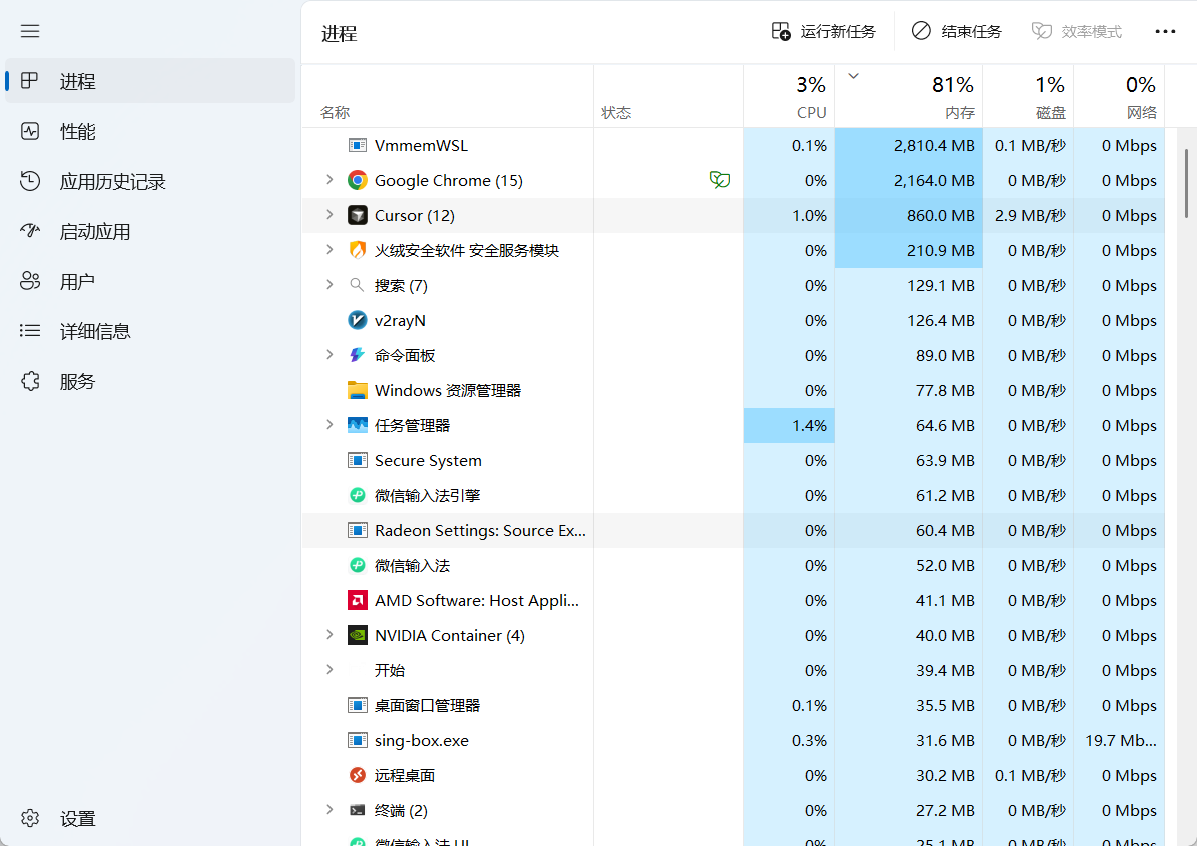Click the 结束任务 button label
Image resolution: width=1197 pixels, height=846 pixels.
coord(971,31)
